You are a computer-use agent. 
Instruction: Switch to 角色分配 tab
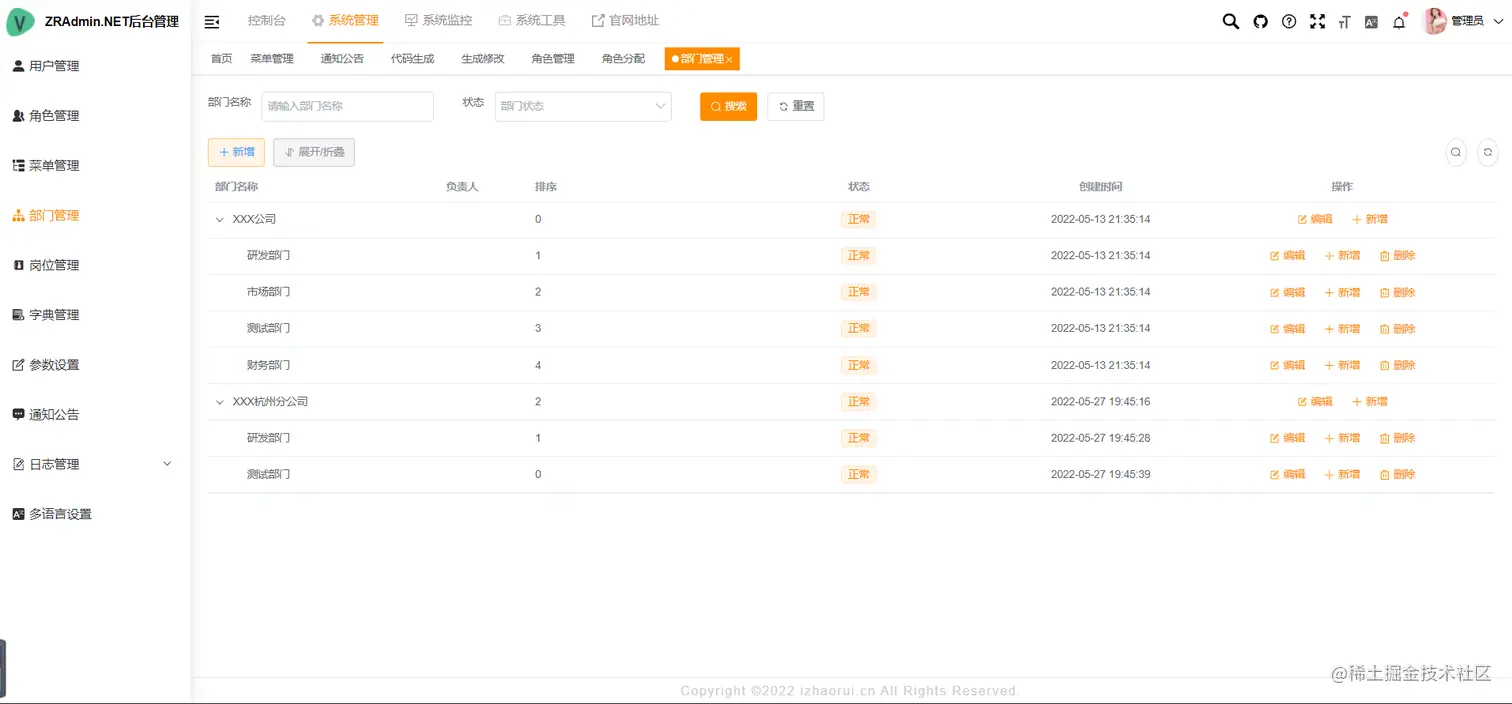click(x=623, y=59)
